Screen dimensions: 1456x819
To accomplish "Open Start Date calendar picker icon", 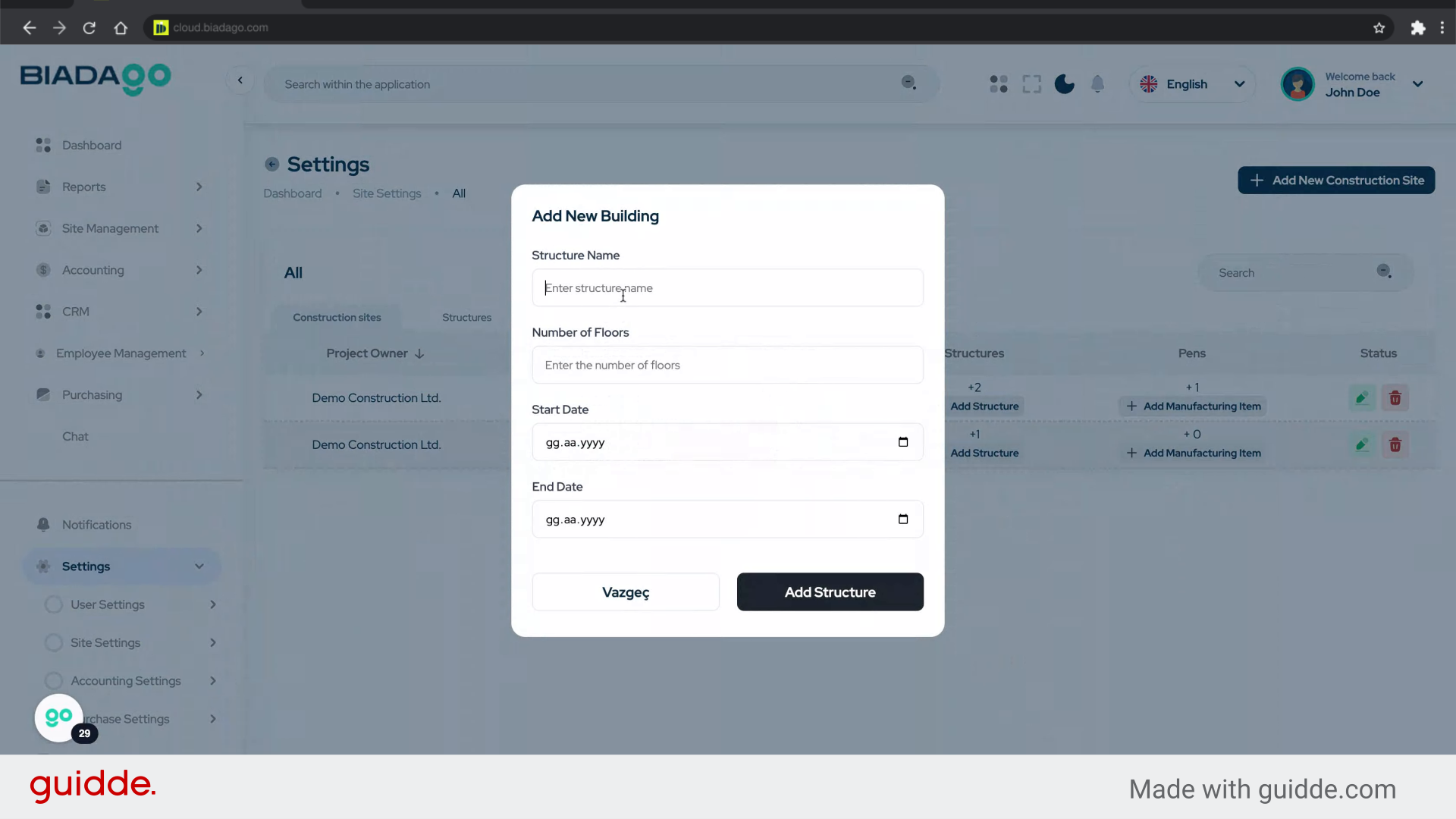I will pos(902,442).
